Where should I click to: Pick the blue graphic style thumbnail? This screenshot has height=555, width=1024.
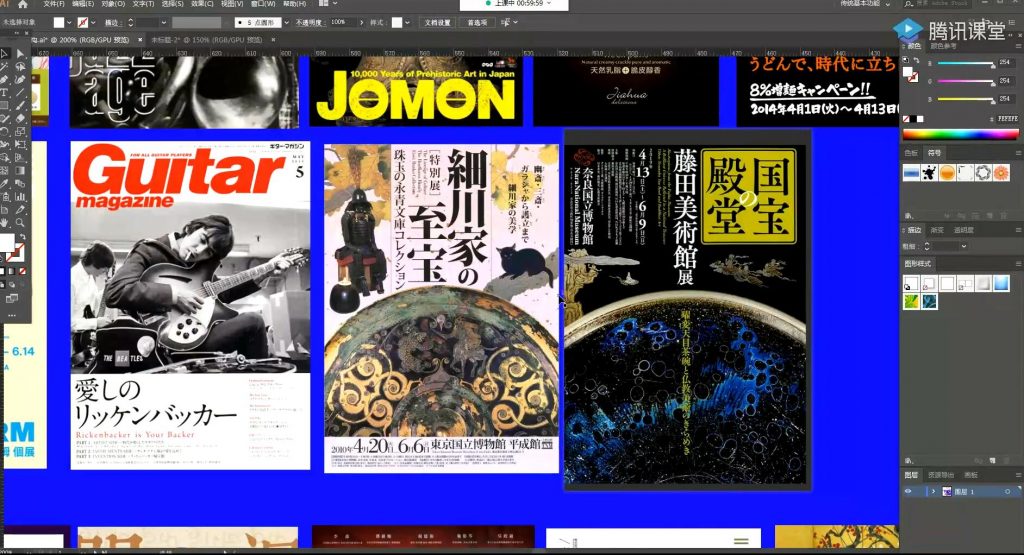(1001, 283)
